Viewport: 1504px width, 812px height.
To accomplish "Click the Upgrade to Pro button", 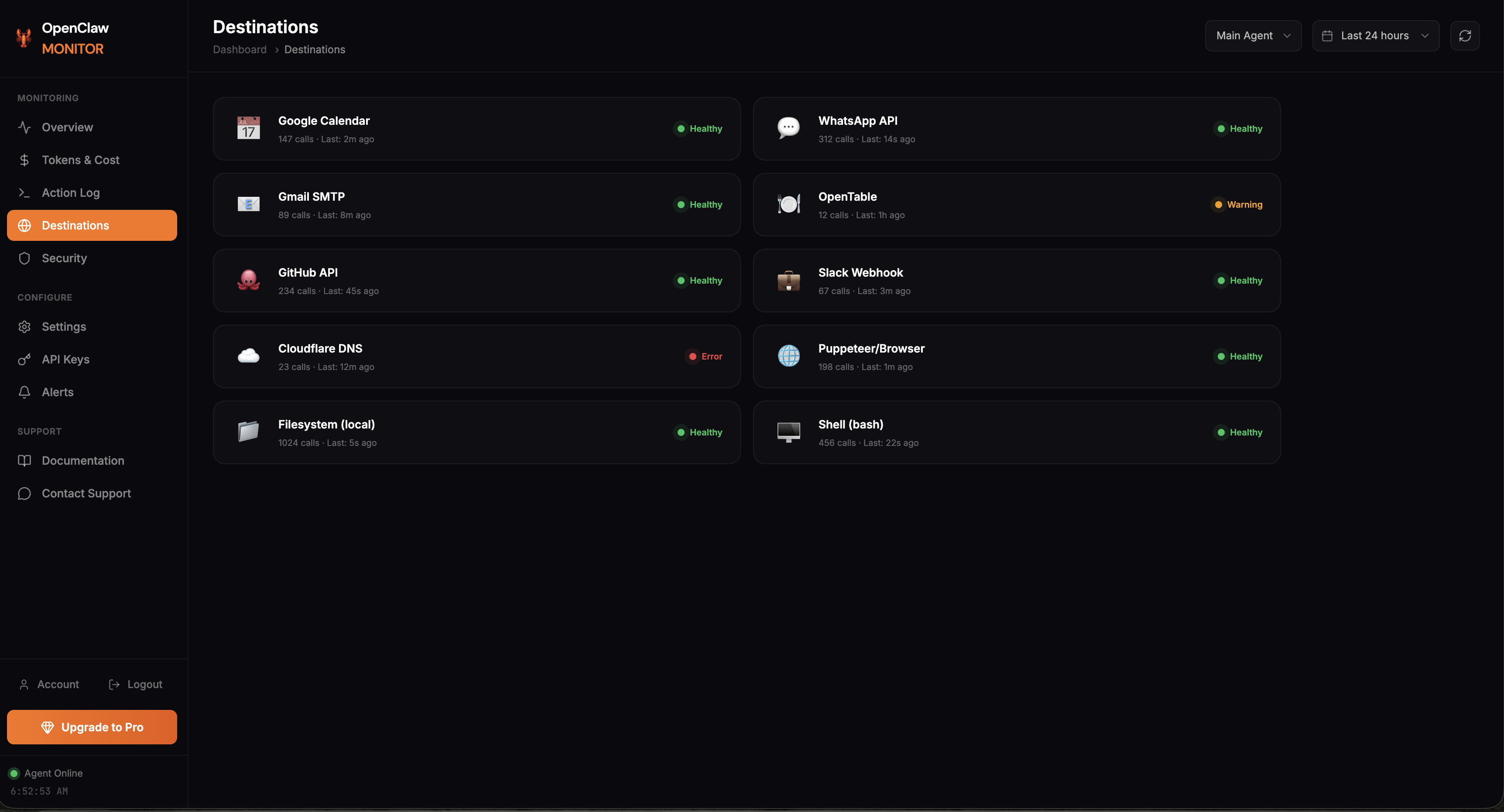I will (92, 727).
